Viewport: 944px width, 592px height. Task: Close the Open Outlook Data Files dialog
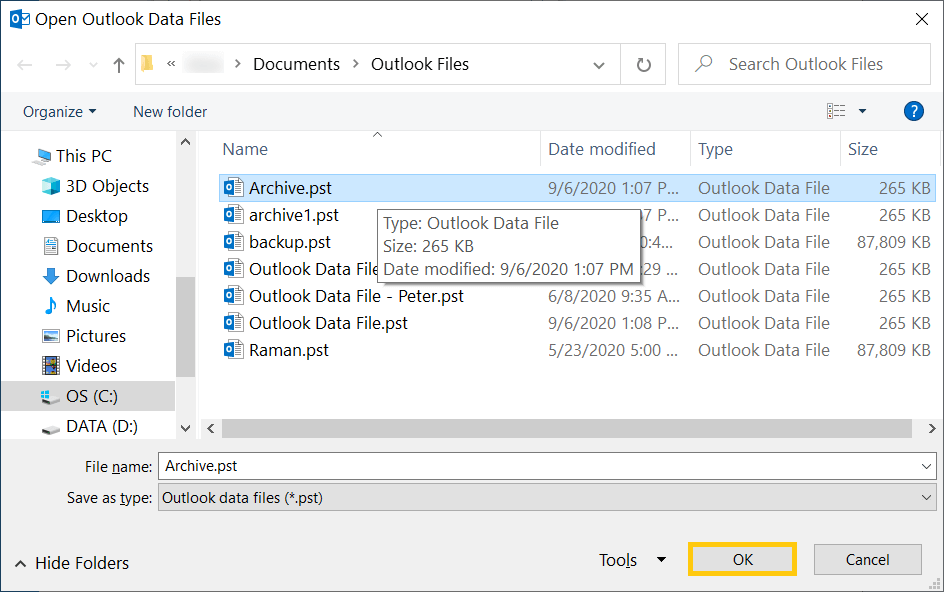(921, 19)
